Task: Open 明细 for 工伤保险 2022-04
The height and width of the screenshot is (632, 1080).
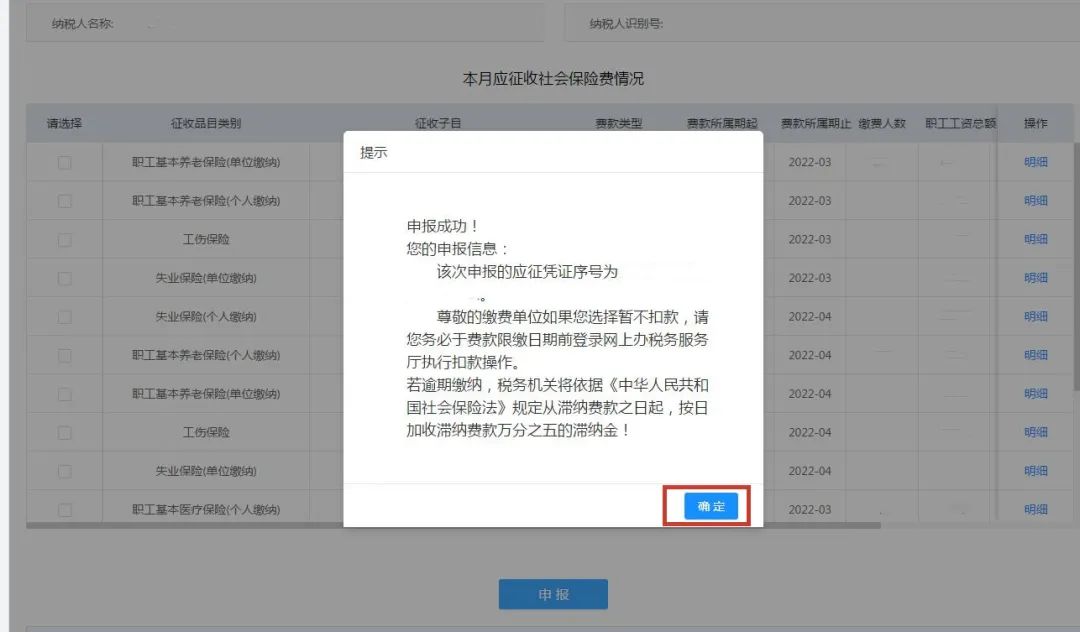Action: point(1035,432)
